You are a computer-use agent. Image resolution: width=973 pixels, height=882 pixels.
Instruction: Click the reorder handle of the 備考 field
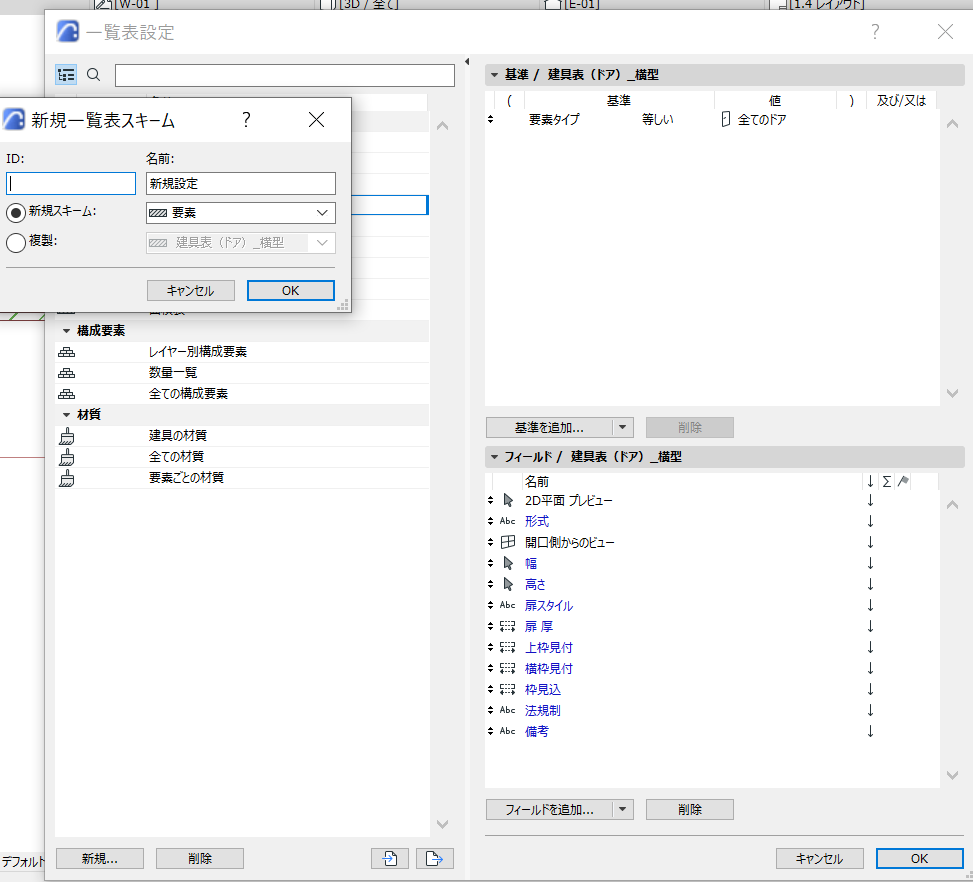[490, 731]
